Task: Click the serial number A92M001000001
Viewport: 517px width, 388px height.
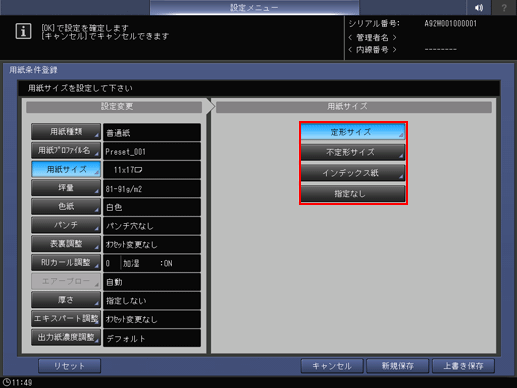Action: [x=450, y=24]
